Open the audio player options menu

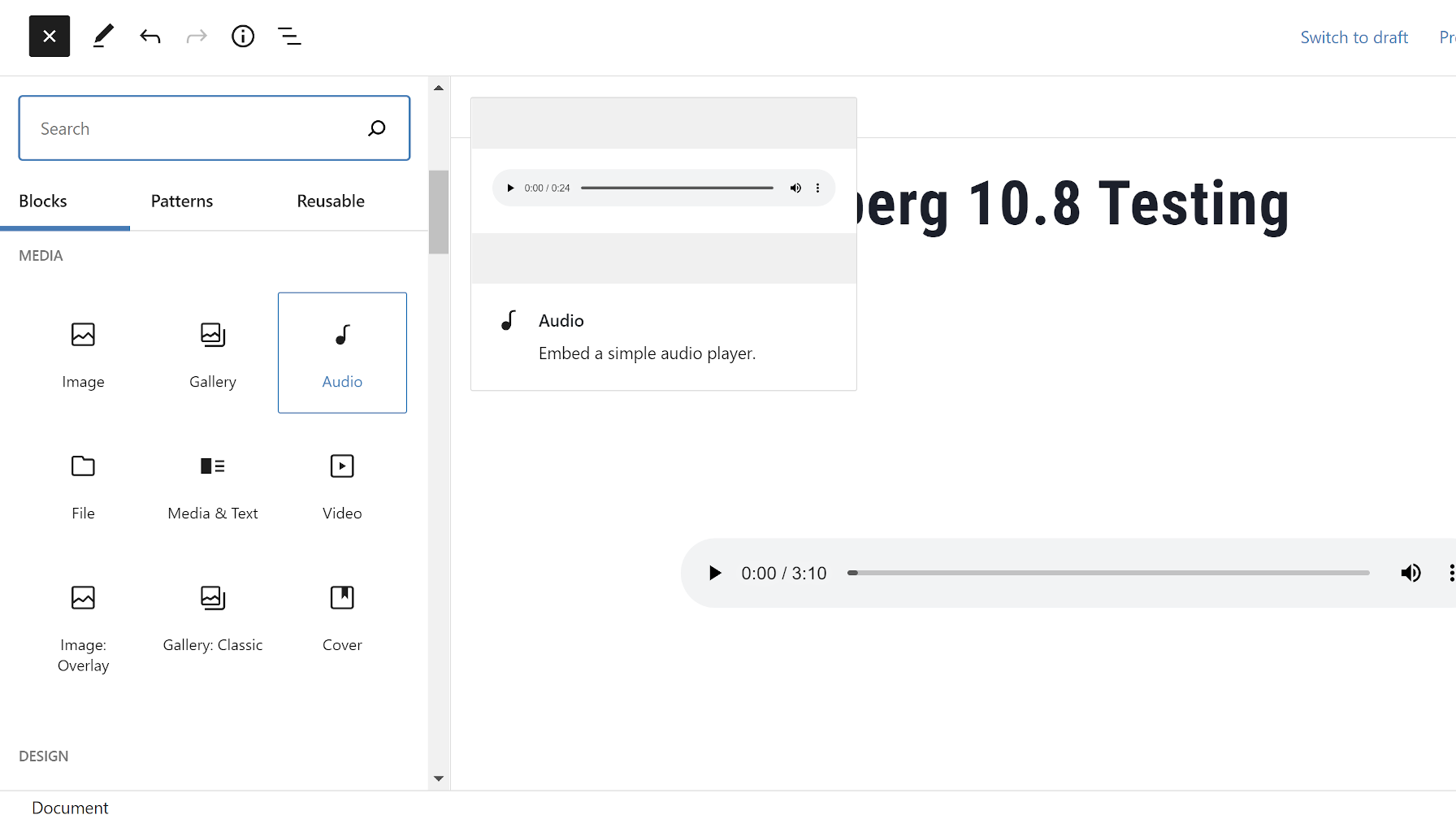(x=1451, y=573)
